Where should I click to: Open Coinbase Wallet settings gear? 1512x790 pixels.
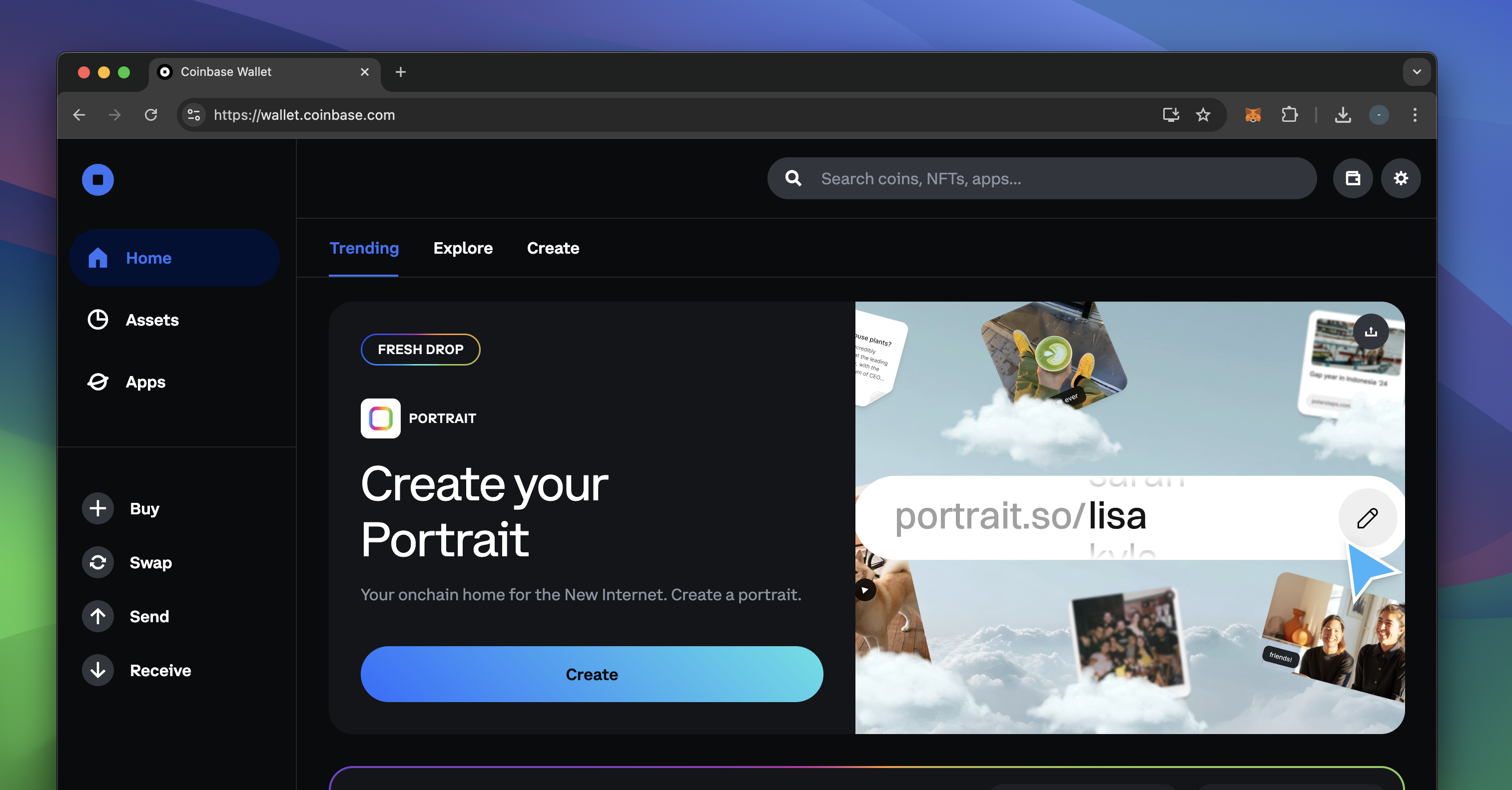click(x=1402, y=178)
